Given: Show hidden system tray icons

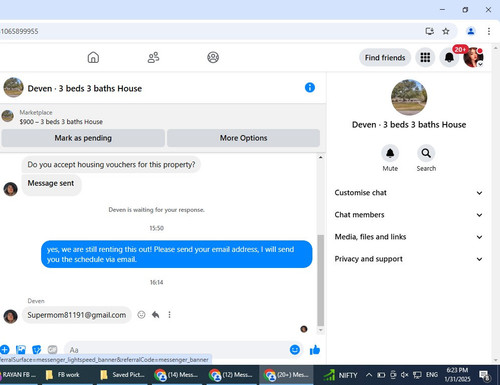Looking at the screenshot, I should coord(369,375).
